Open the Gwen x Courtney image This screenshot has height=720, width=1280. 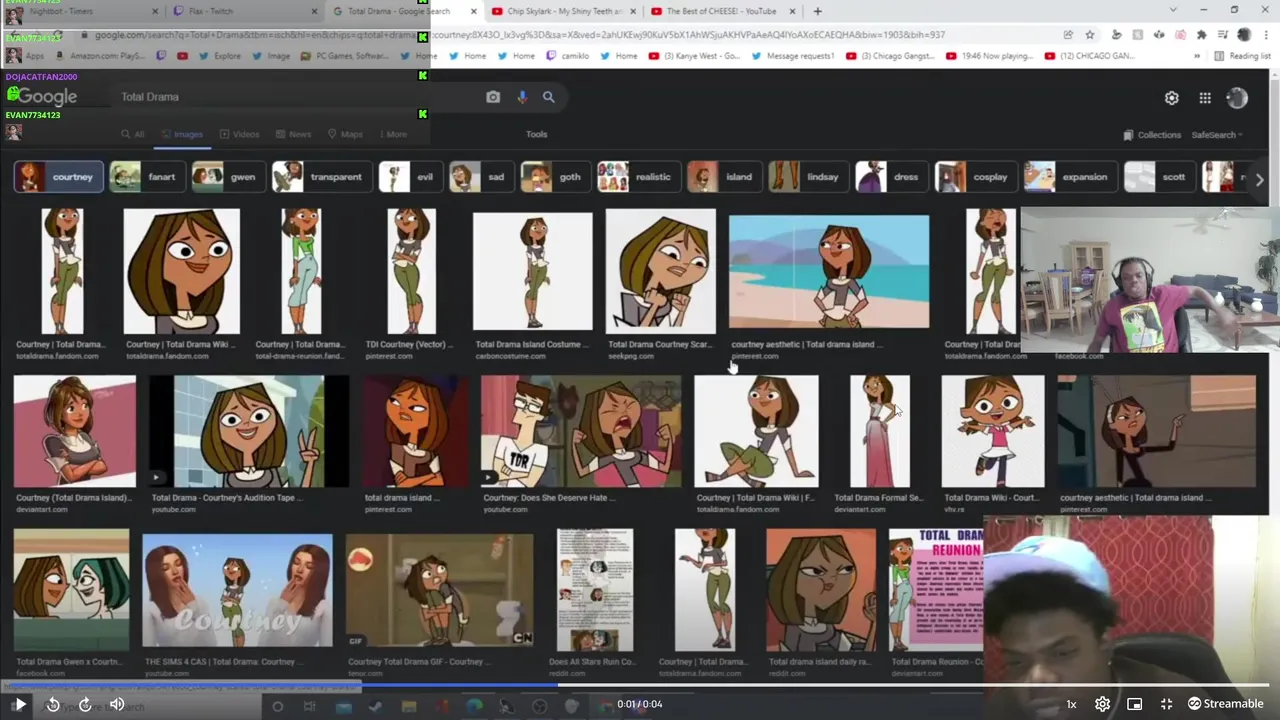click(71, 590)
